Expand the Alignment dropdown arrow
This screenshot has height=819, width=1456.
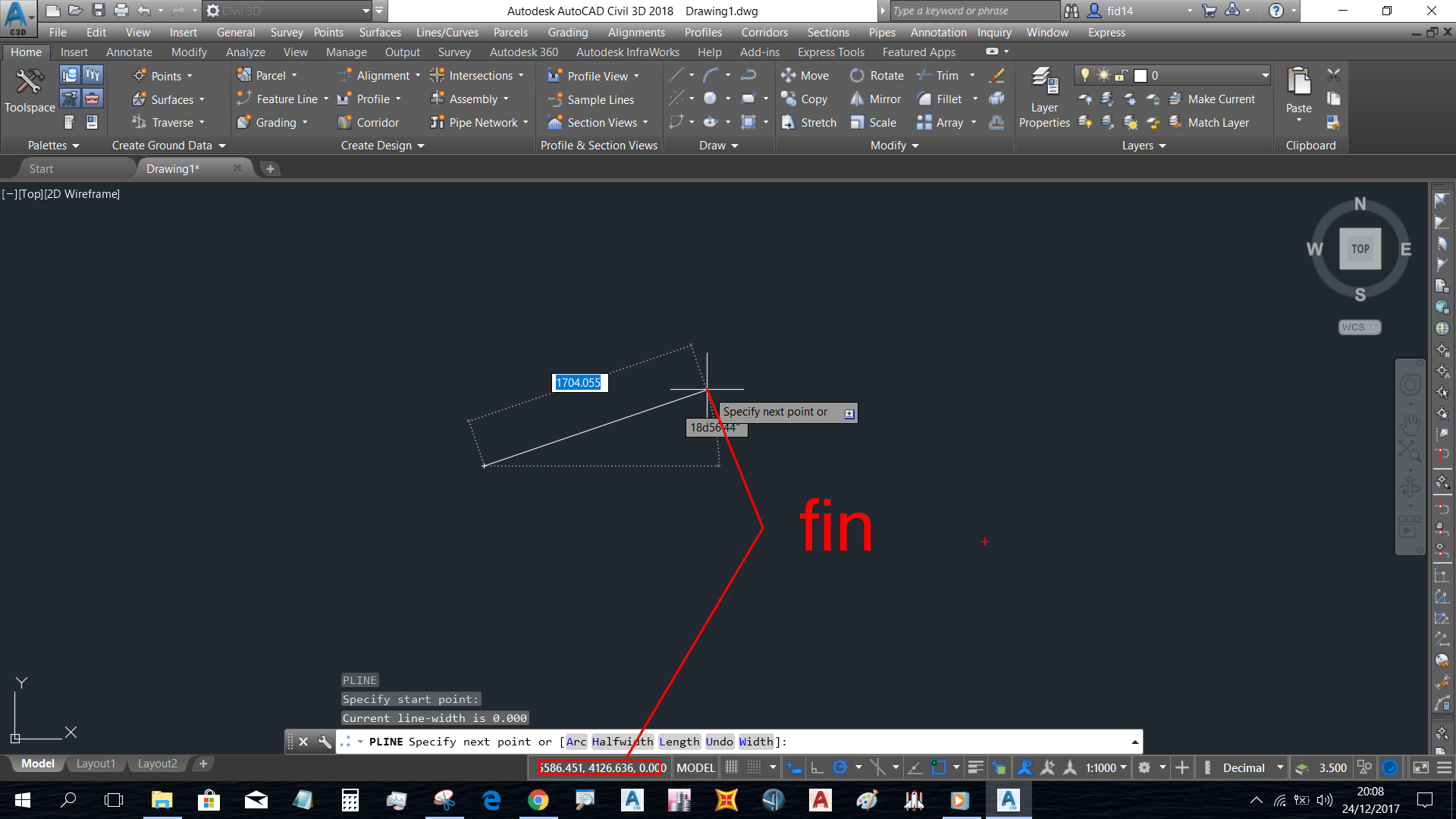[x=418, y=75]
